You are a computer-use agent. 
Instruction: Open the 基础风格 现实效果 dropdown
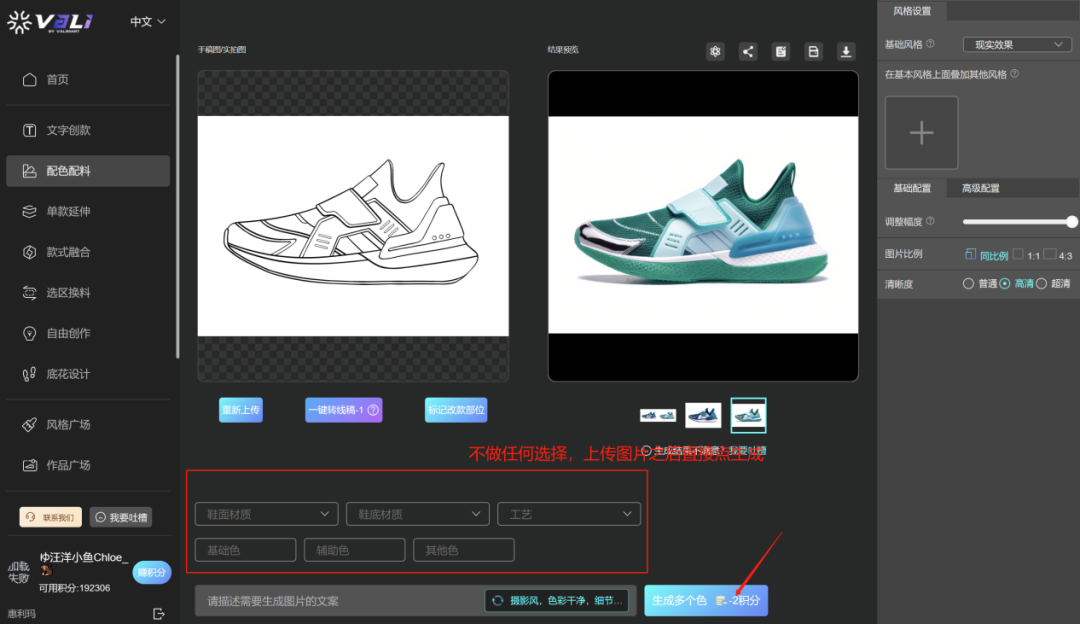tap(1016, 45)
